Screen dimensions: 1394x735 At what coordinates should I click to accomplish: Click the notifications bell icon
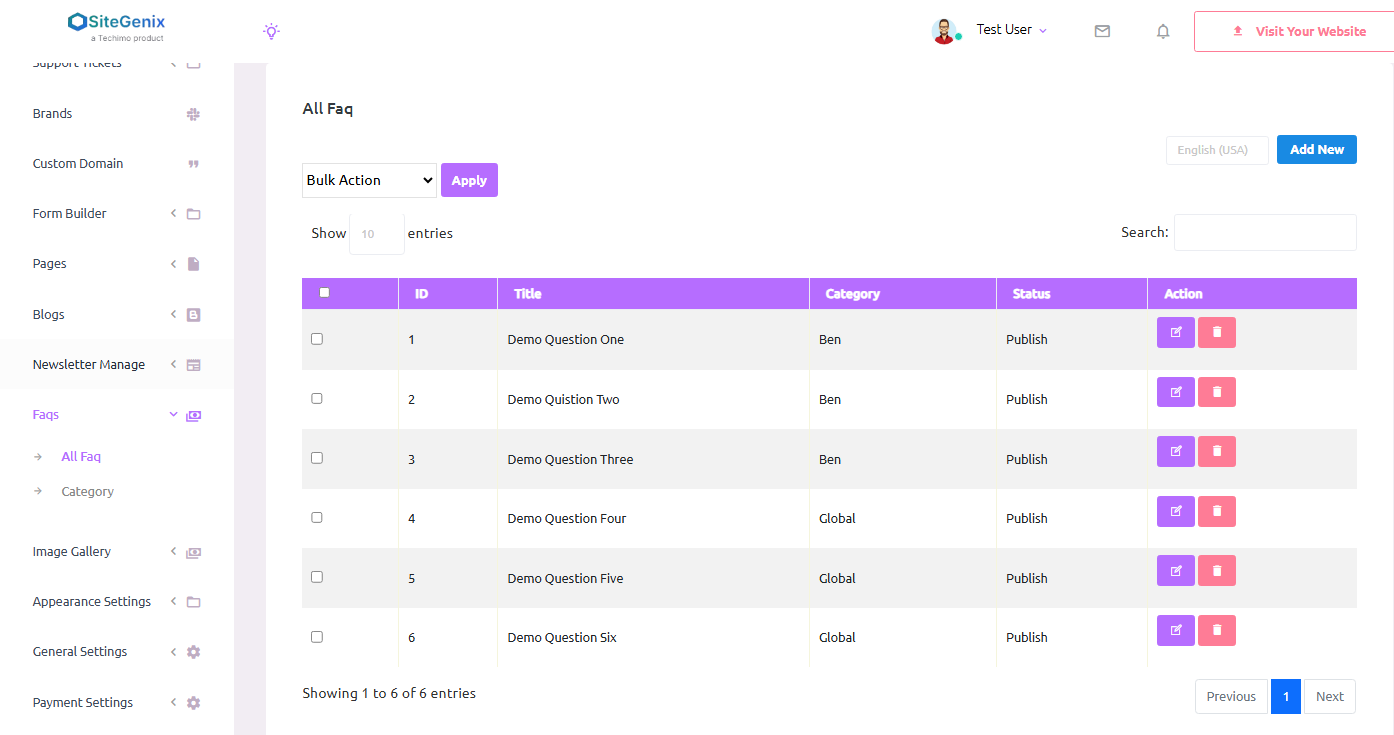point(1162,31)
